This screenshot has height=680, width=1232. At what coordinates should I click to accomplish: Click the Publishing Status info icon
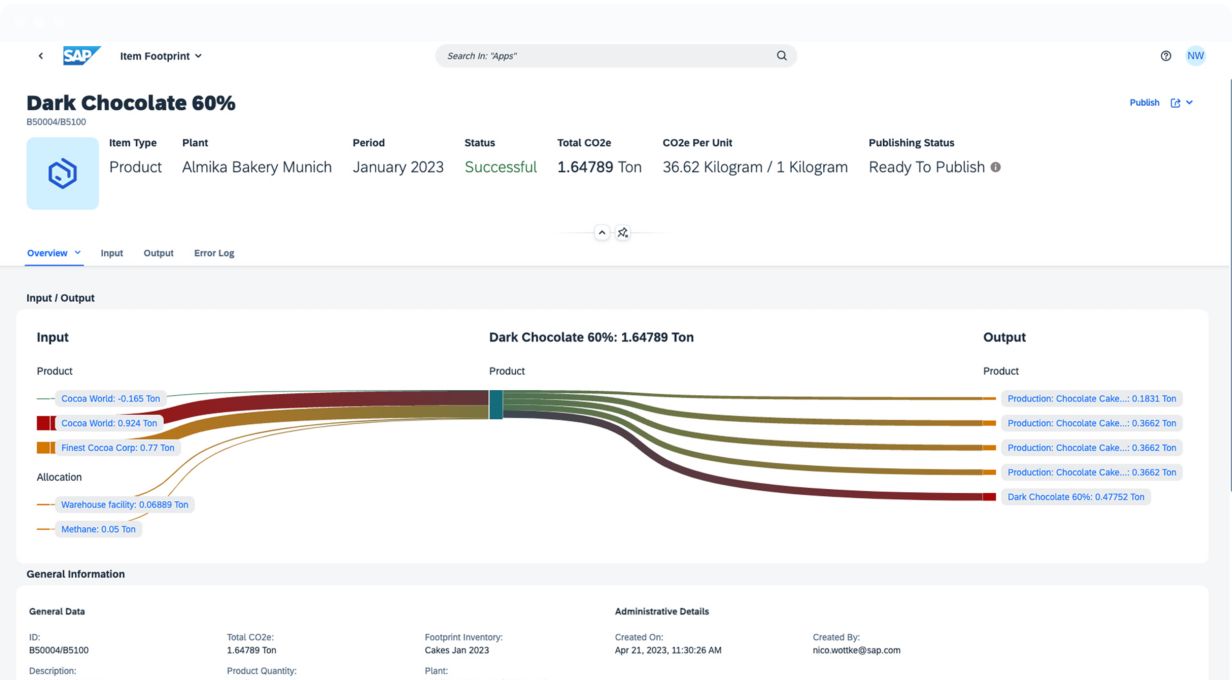995,167
